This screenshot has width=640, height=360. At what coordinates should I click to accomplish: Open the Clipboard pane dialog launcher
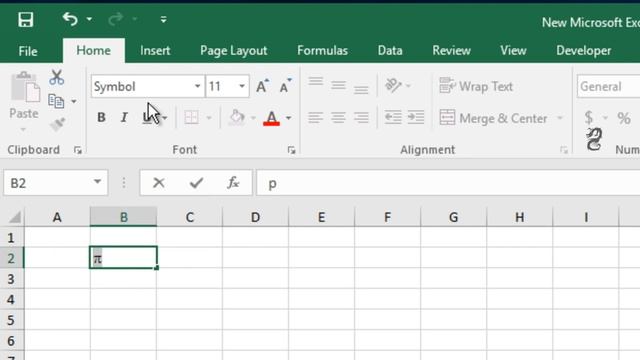(78, 150)
